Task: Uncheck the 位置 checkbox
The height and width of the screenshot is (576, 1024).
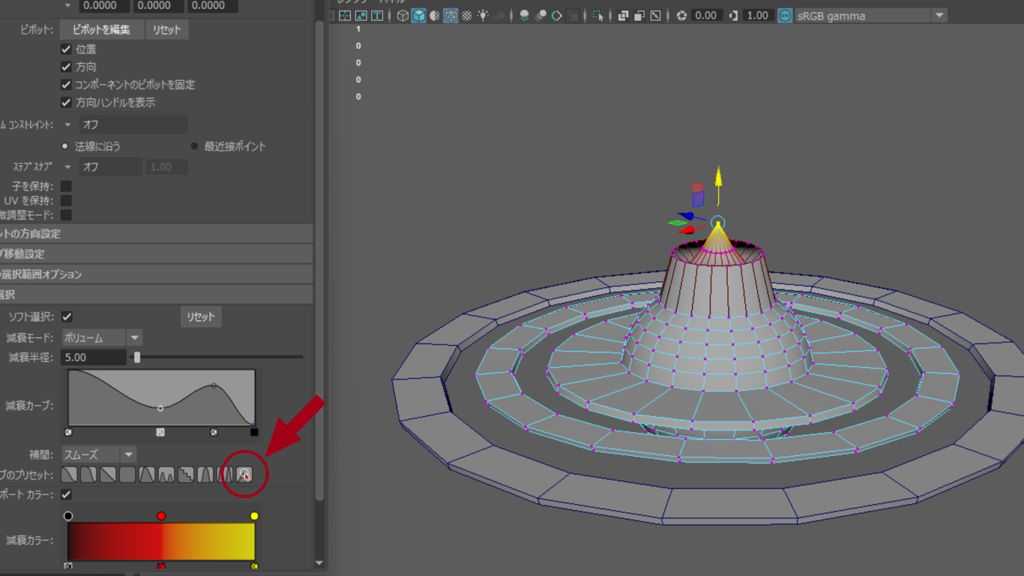Action: [66, 49]
